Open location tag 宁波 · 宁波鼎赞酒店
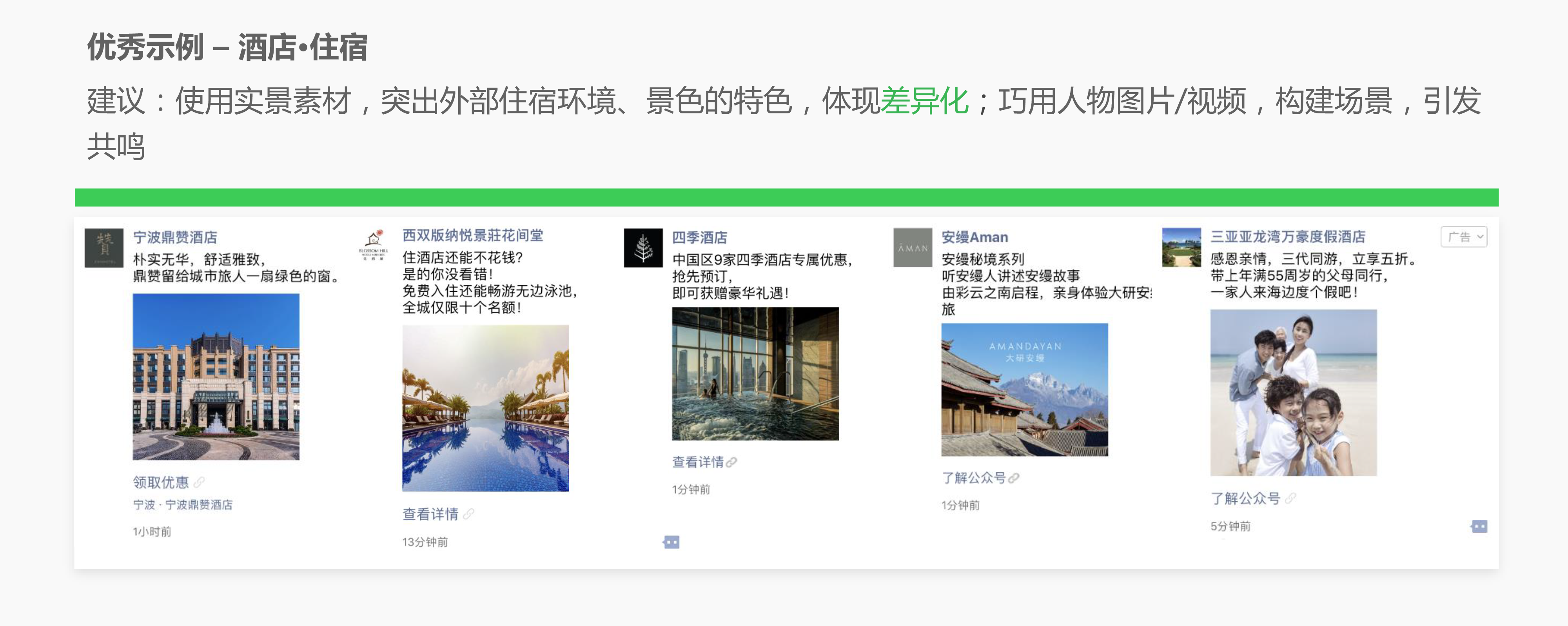The height and width of the screenshot is (626, 1568). coord(183,505)
